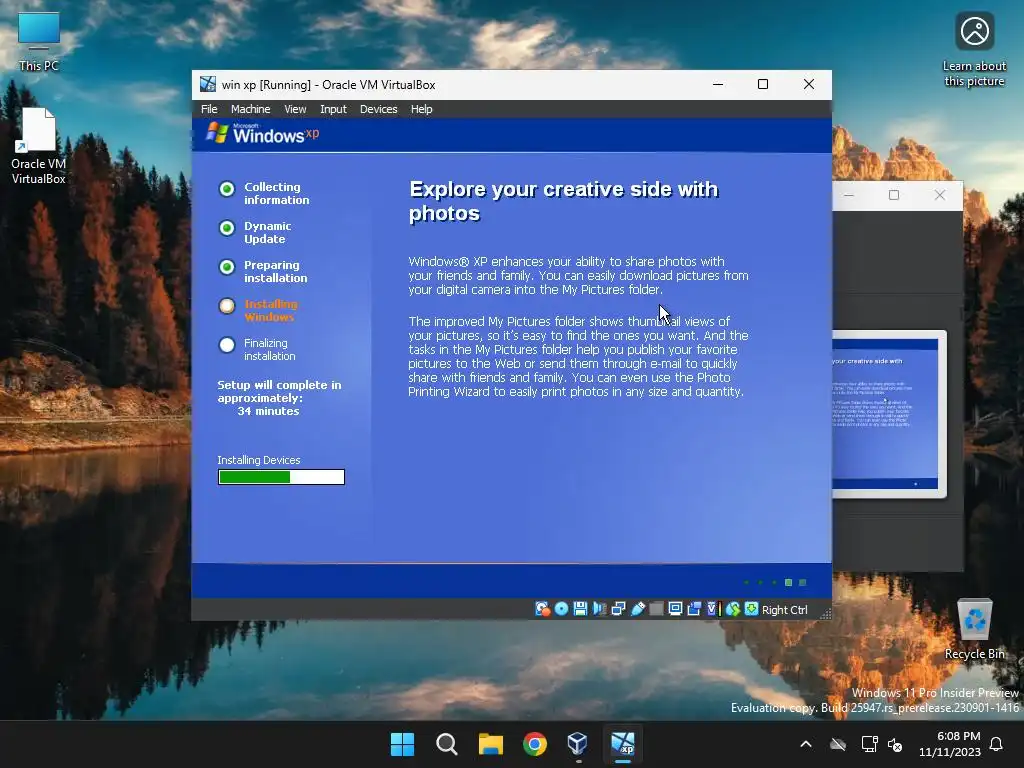The width and height of the screenshot is (1024, 768).
Task: Click the gray shared folders status icon
Action: pyautogui.click(x=656, y=609)
